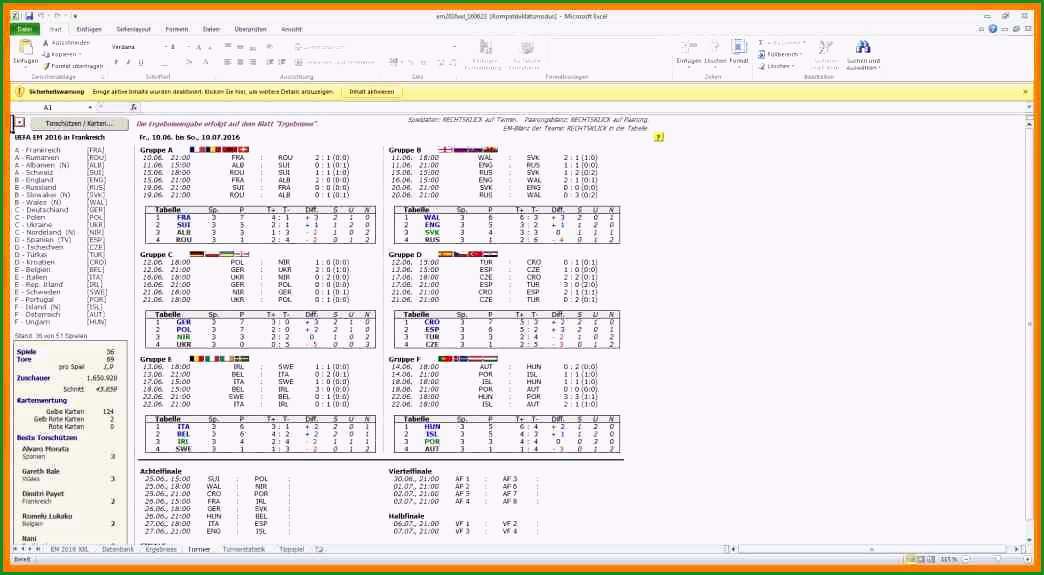1044x575 pixels.
Task: Close the yellow security warning bar
Action: 1025,92
